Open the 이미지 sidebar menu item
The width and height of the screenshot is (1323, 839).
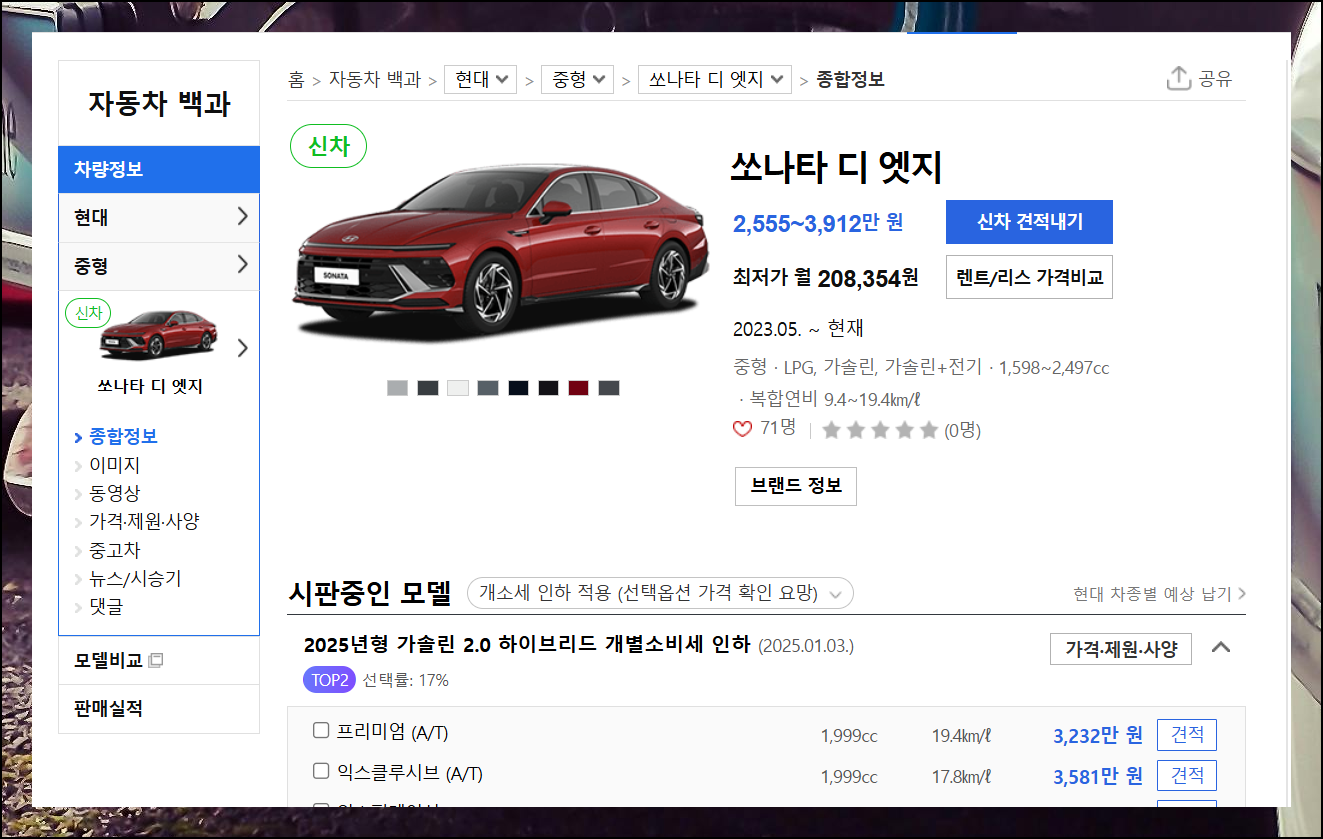[x=114, y=465]
